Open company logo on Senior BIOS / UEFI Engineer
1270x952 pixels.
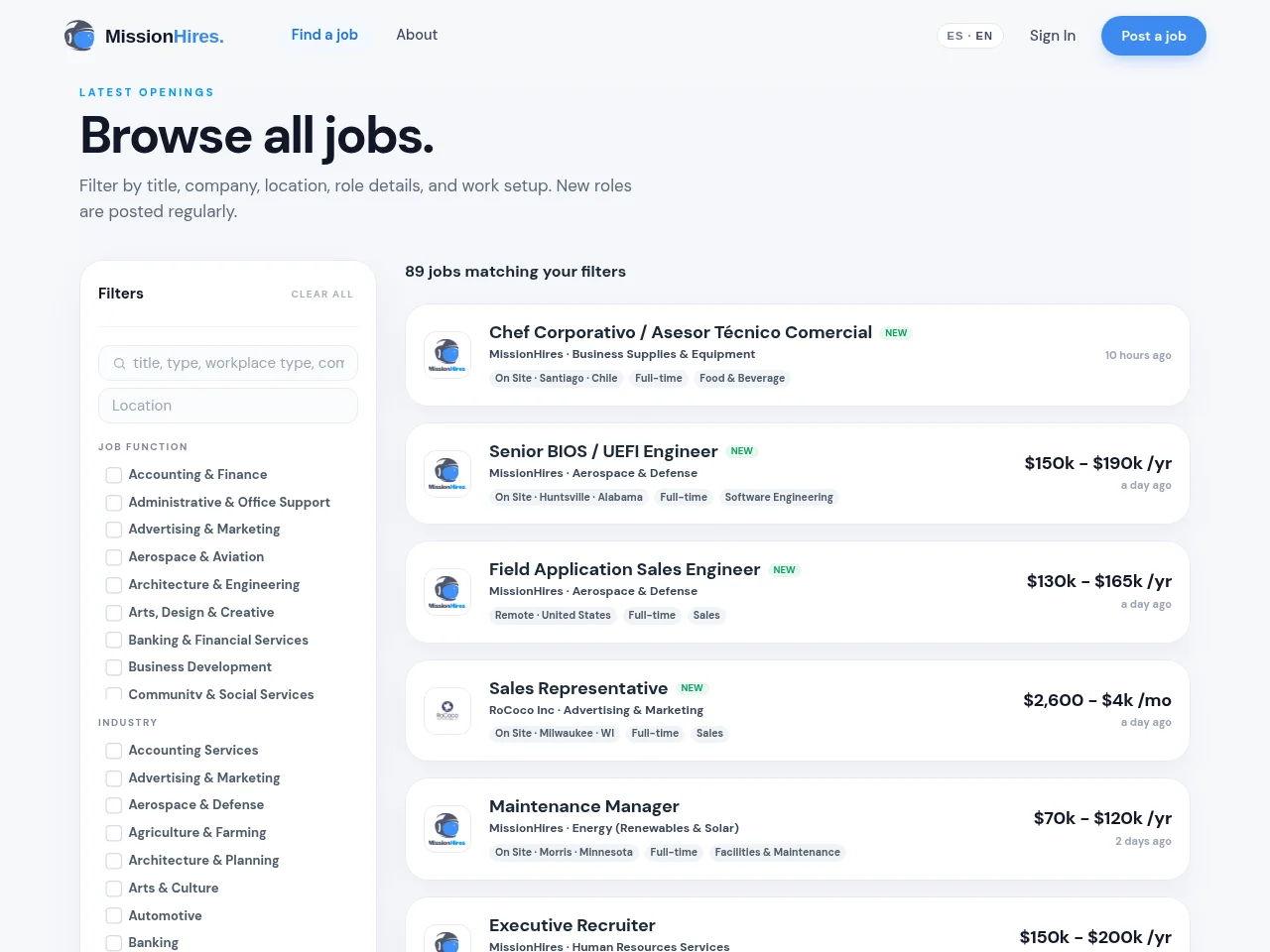pos(447,474)
